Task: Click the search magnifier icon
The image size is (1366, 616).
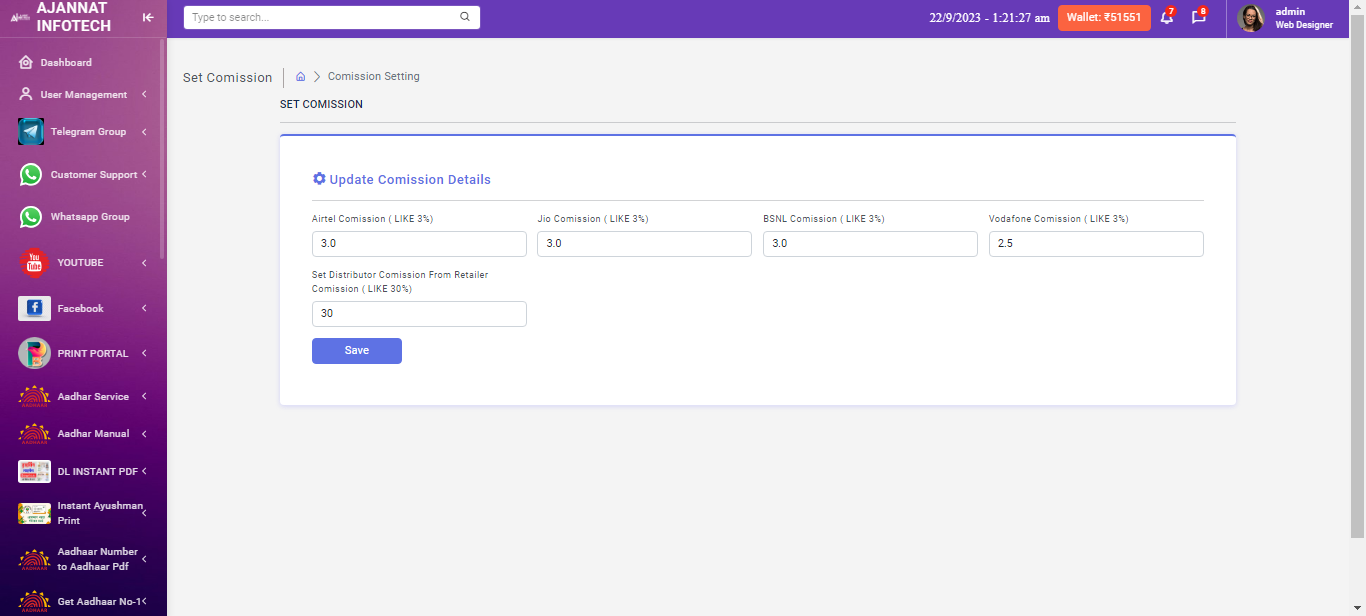Action: (465, 17)
